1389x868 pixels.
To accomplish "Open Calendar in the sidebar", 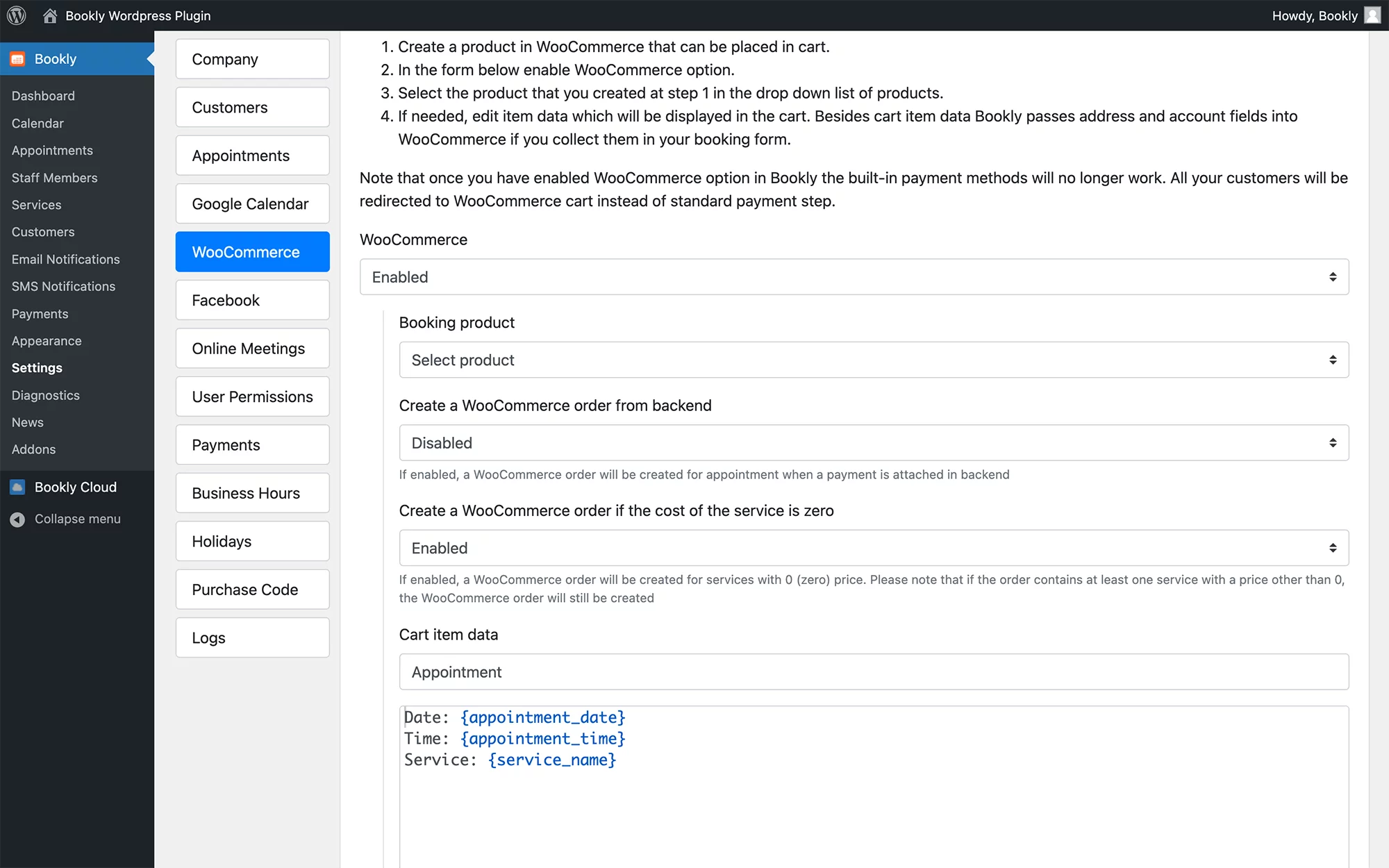I will [x=38, y=123].
